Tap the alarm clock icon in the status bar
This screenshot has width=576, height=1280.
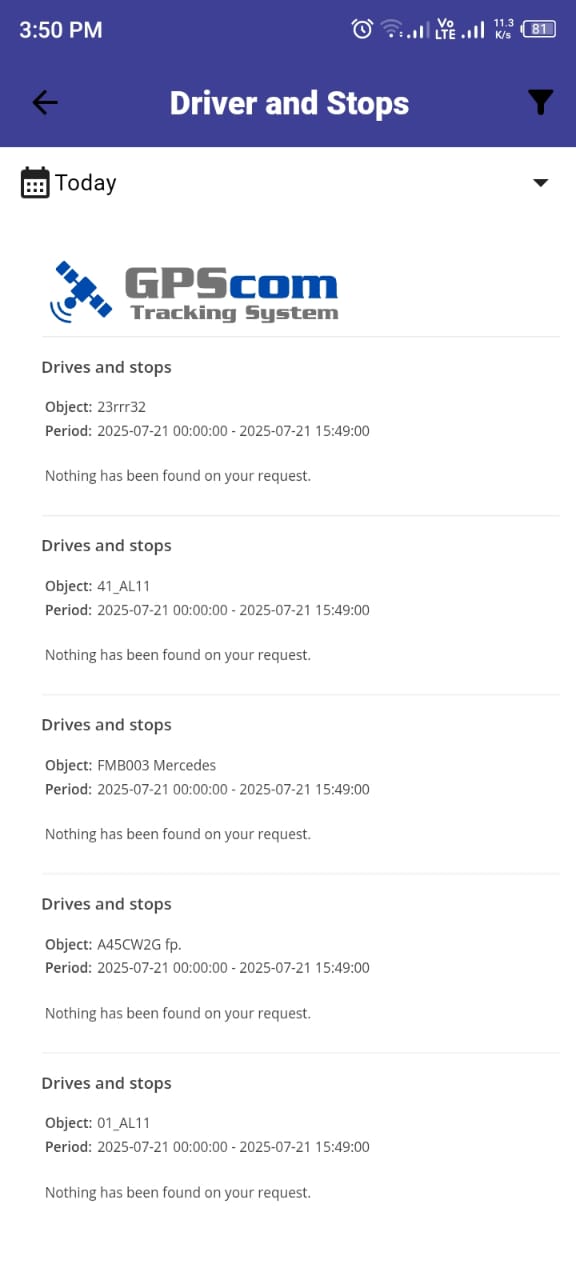click(361, 29)
